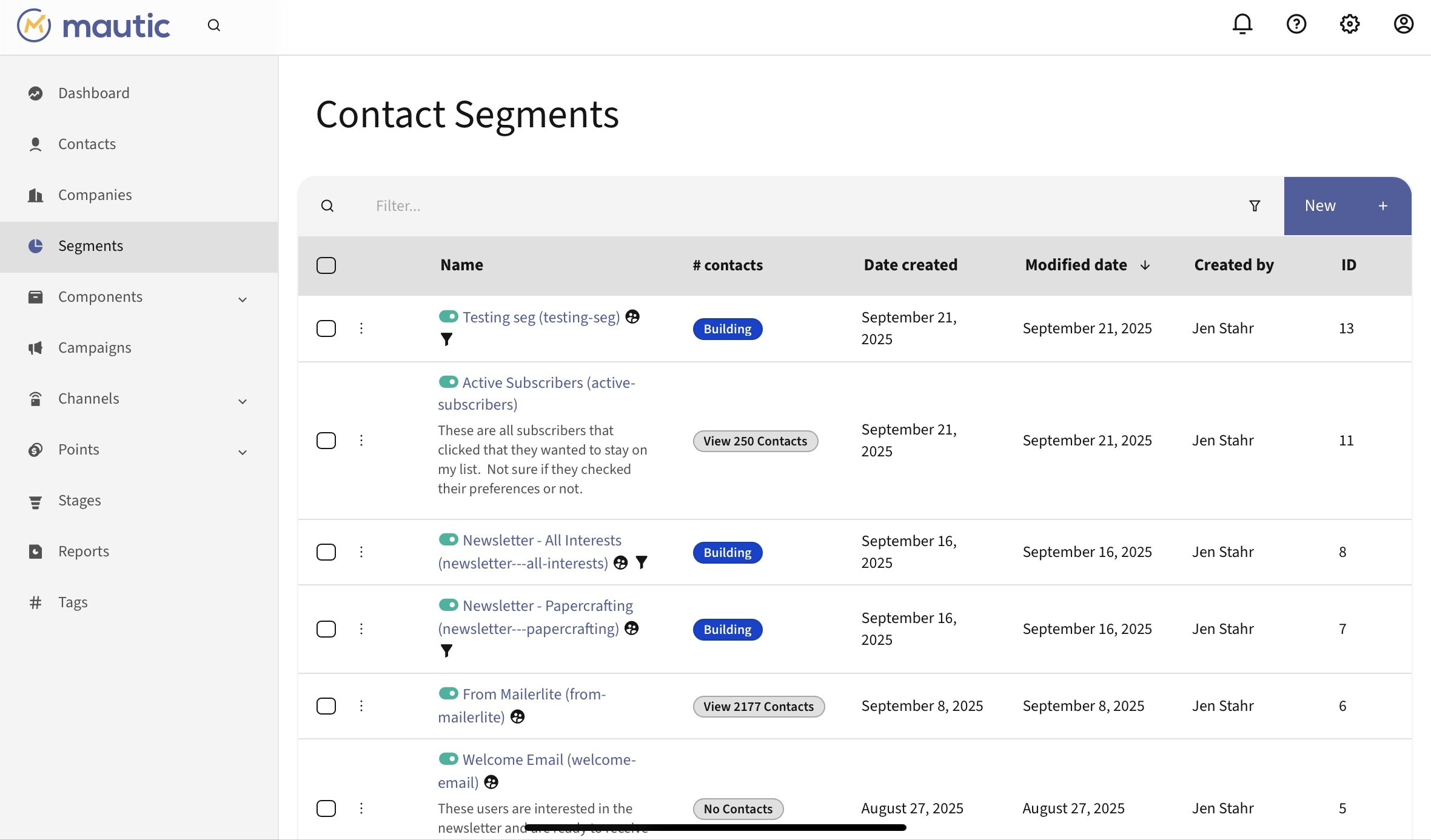Sort by Modified date column
The height and width of the screenshot is (840, 1431).
tap(1076, 265)
